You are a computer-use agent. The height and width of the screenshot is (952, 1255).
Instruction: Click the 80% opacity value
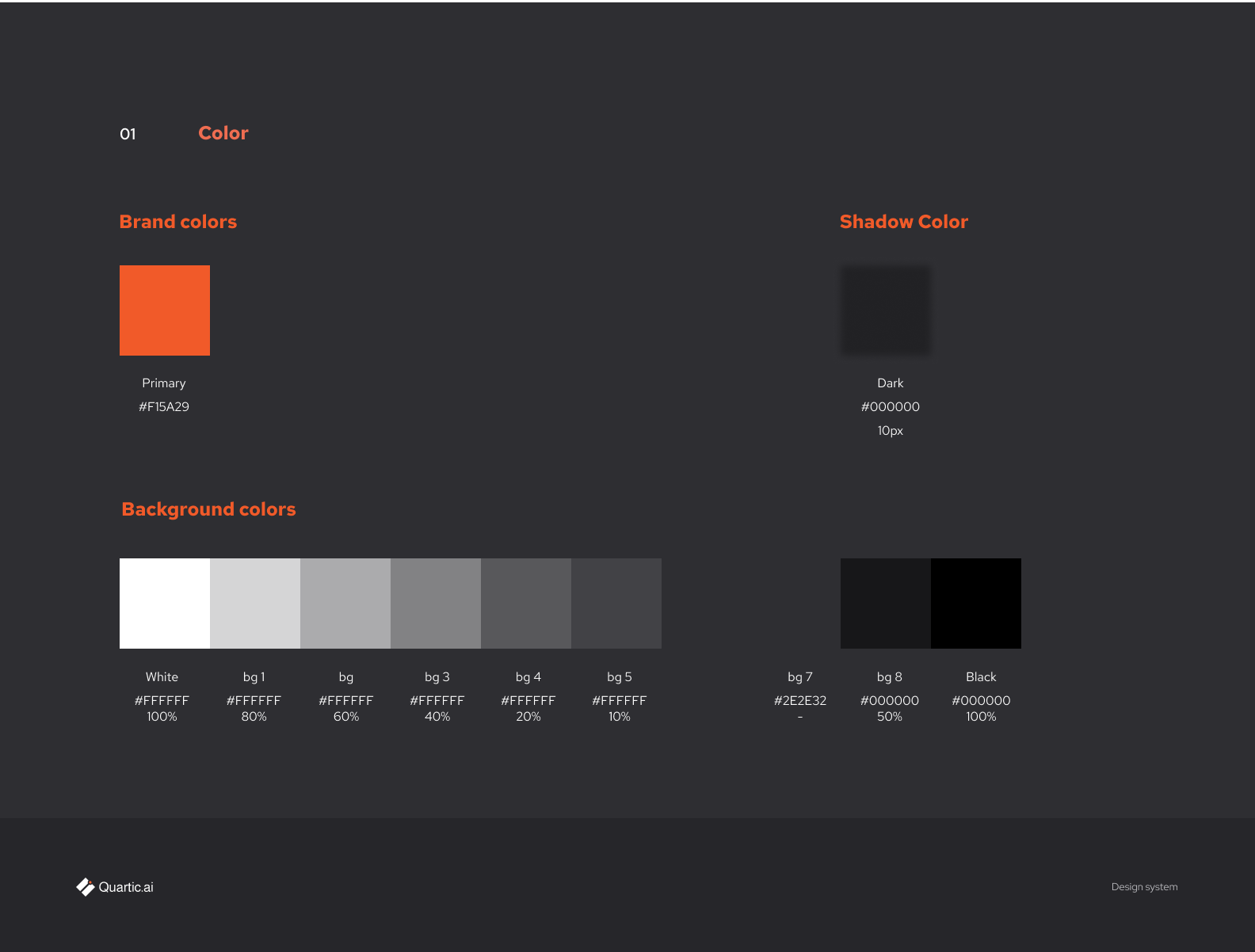coord(254,717)
